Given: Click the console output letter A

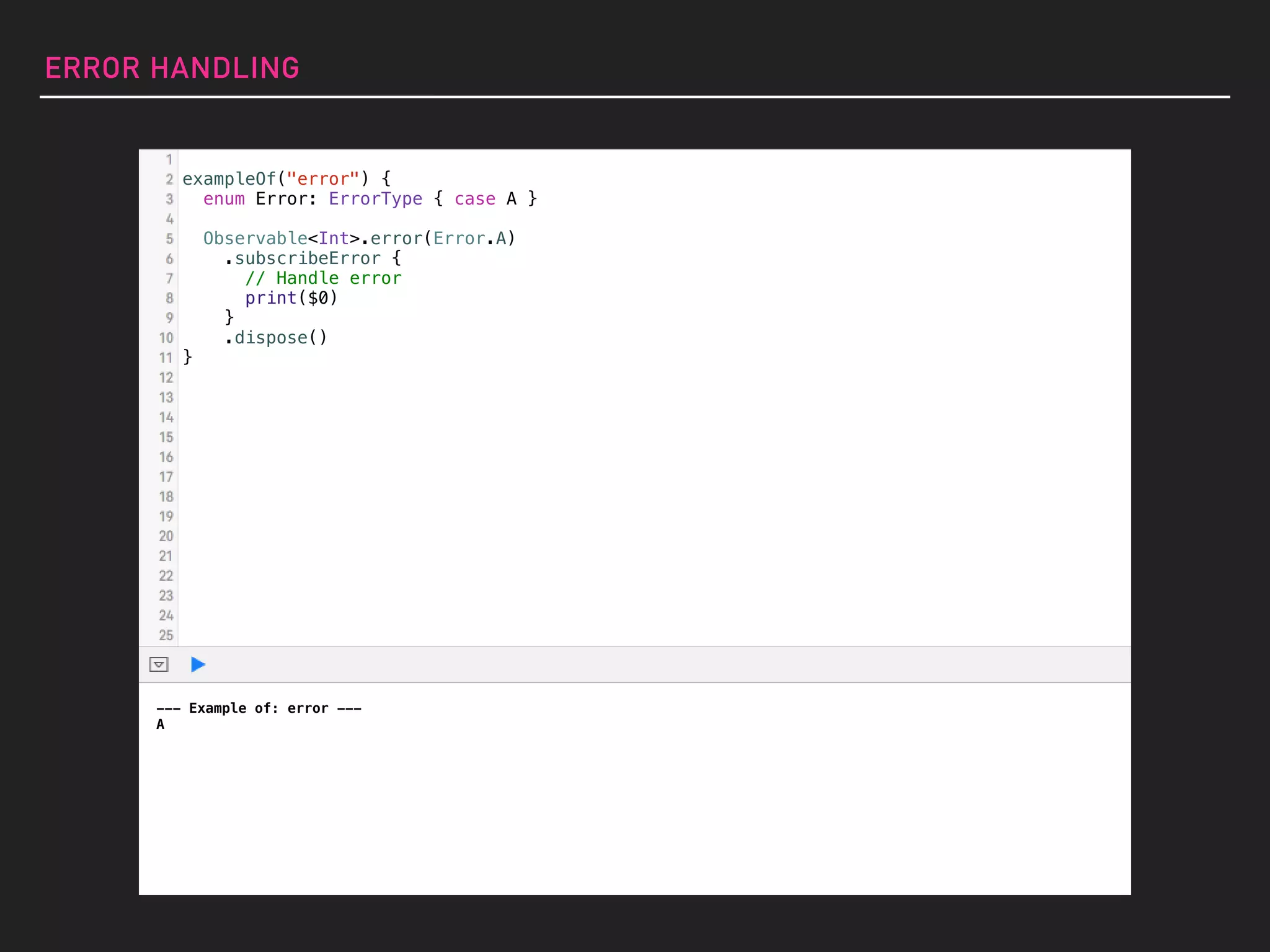Looking at the screenshot, I should point(161,724).
